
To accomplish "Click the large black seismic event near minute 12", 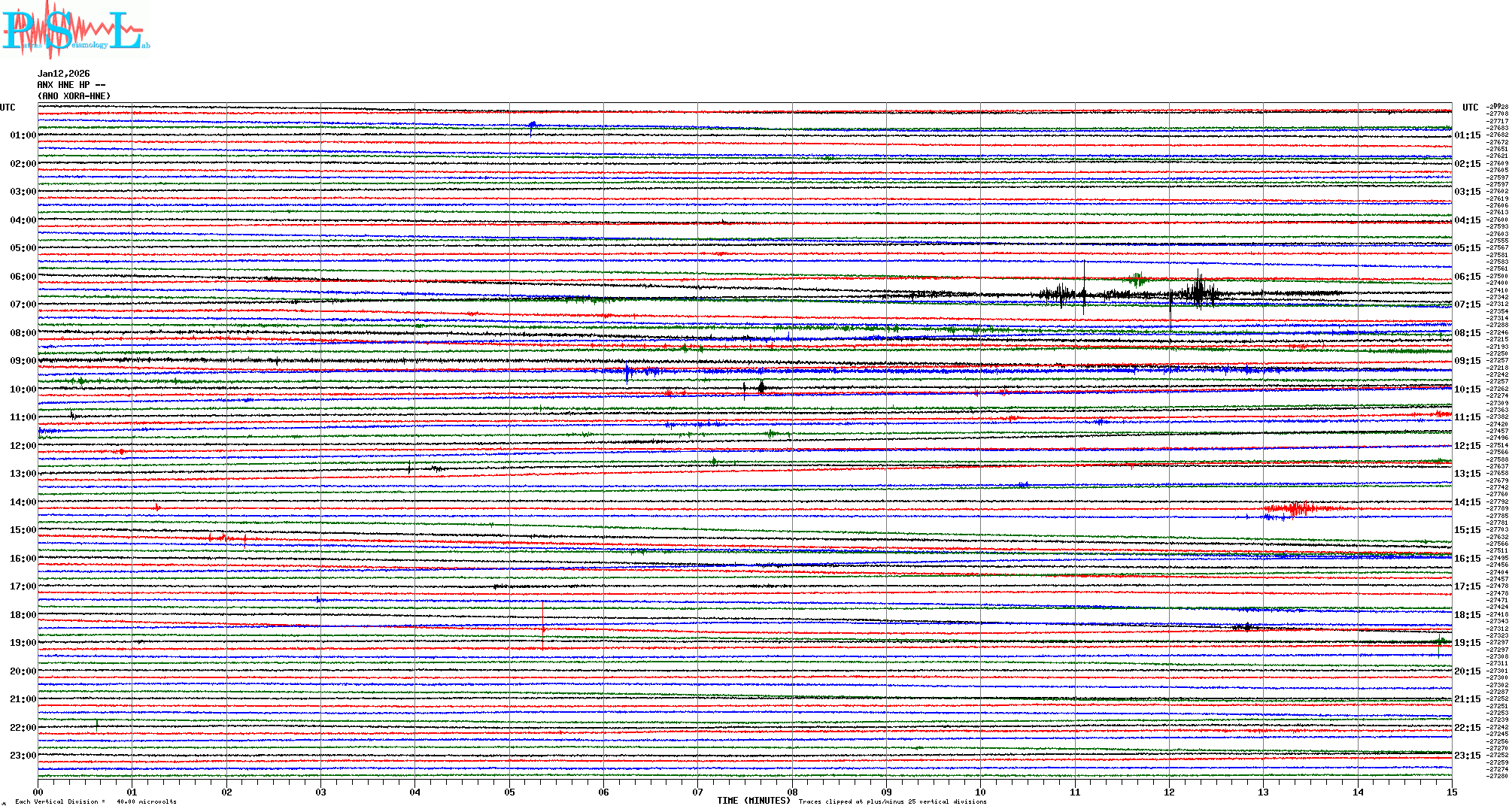I will tap(1198, 292).
